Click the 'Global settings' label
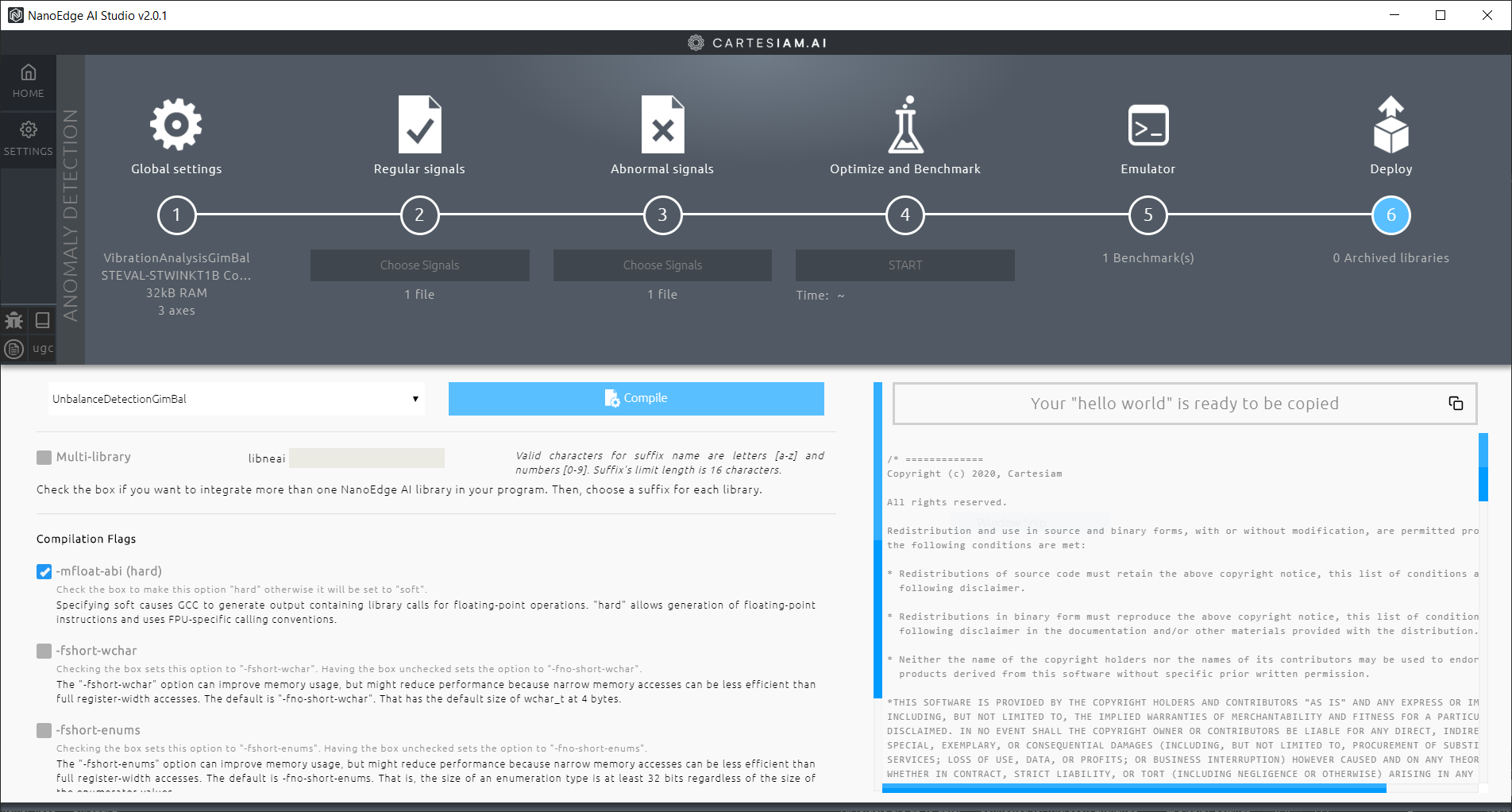The height and width of the screenshot is (812, 1512). click(176, 169)
